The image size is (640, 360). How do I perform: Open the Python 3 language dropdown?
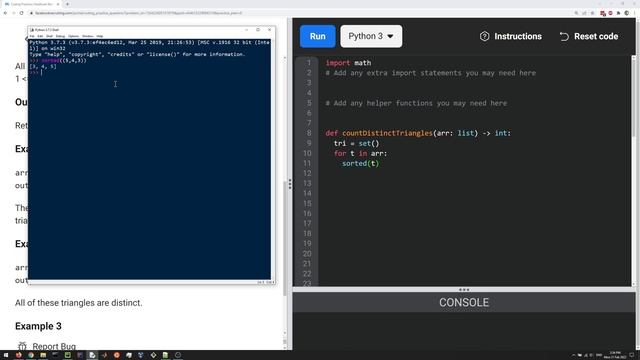coord(371,36)
